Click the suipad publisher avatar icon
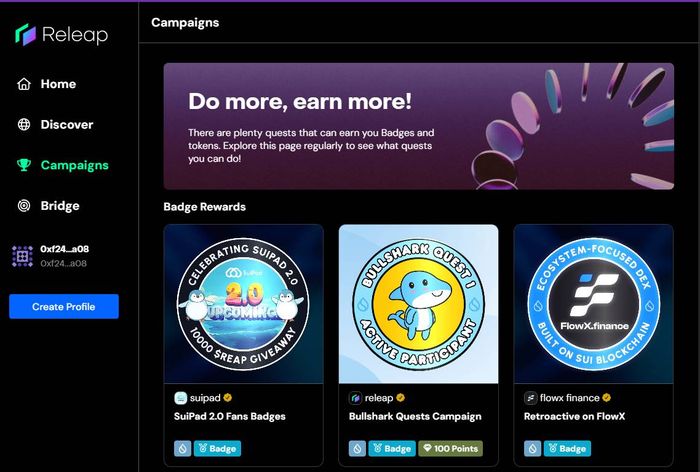 [x=180, y=397]
